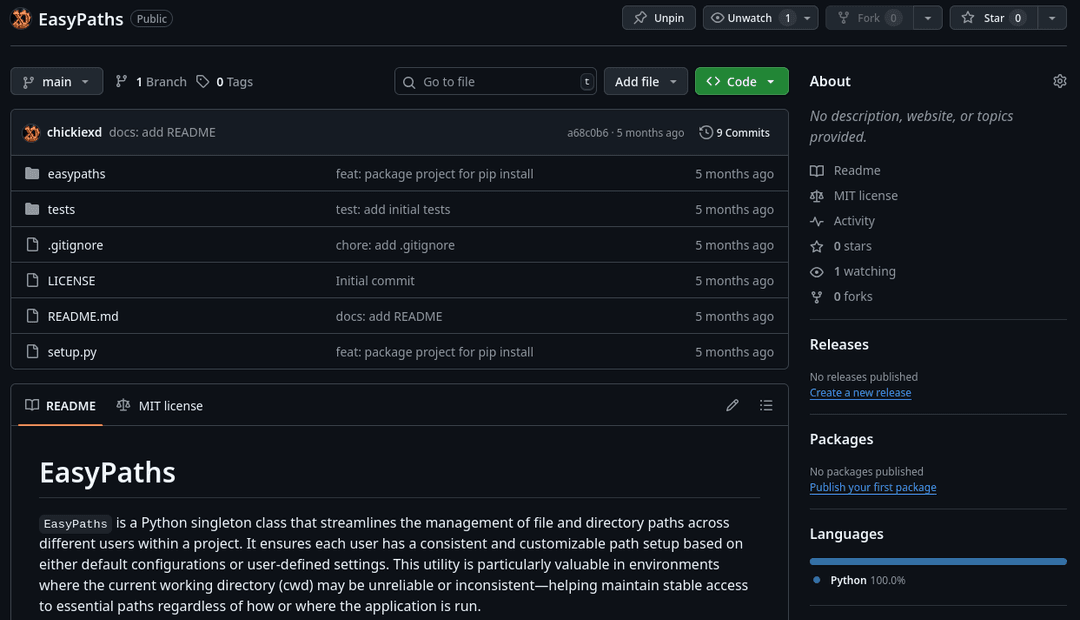This screenshot has width=1080, height=620.
Task: Unpin the repository
Action: coord(658,18)
